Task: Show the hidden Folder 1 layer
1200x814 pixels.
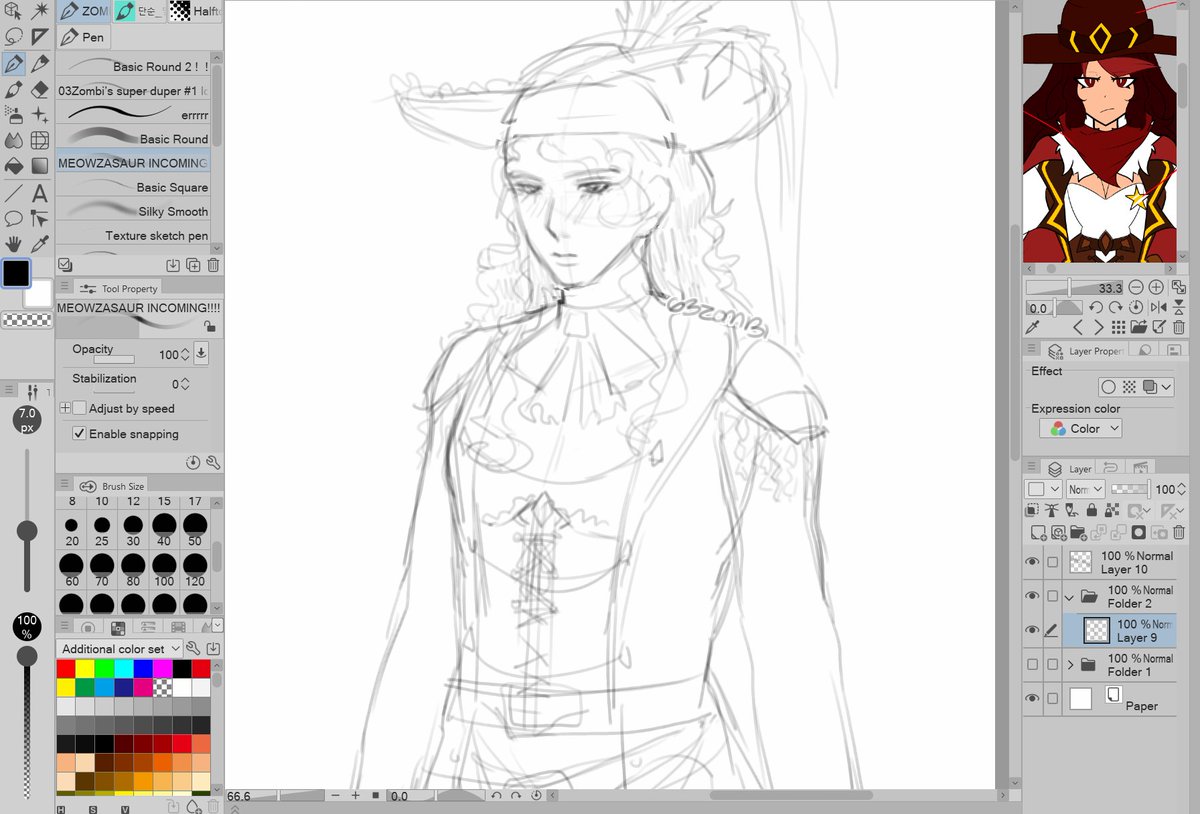Action: [1032, 664]
